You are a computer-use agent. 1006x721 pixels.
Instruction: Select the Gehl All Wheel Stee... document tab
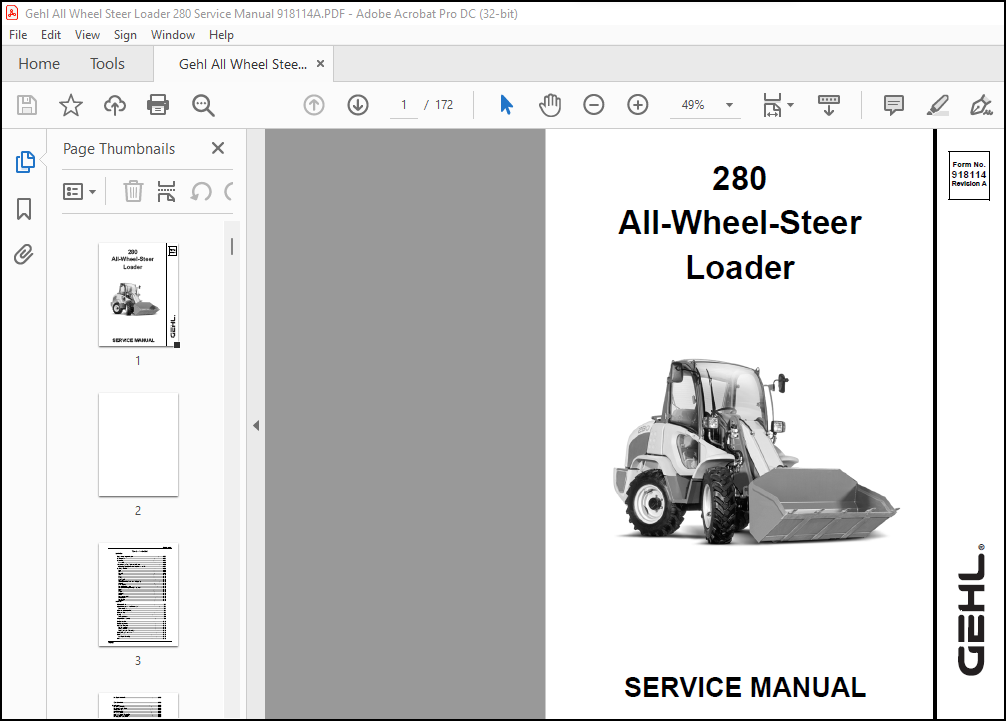pyautogui.click(x=243, y=64)
